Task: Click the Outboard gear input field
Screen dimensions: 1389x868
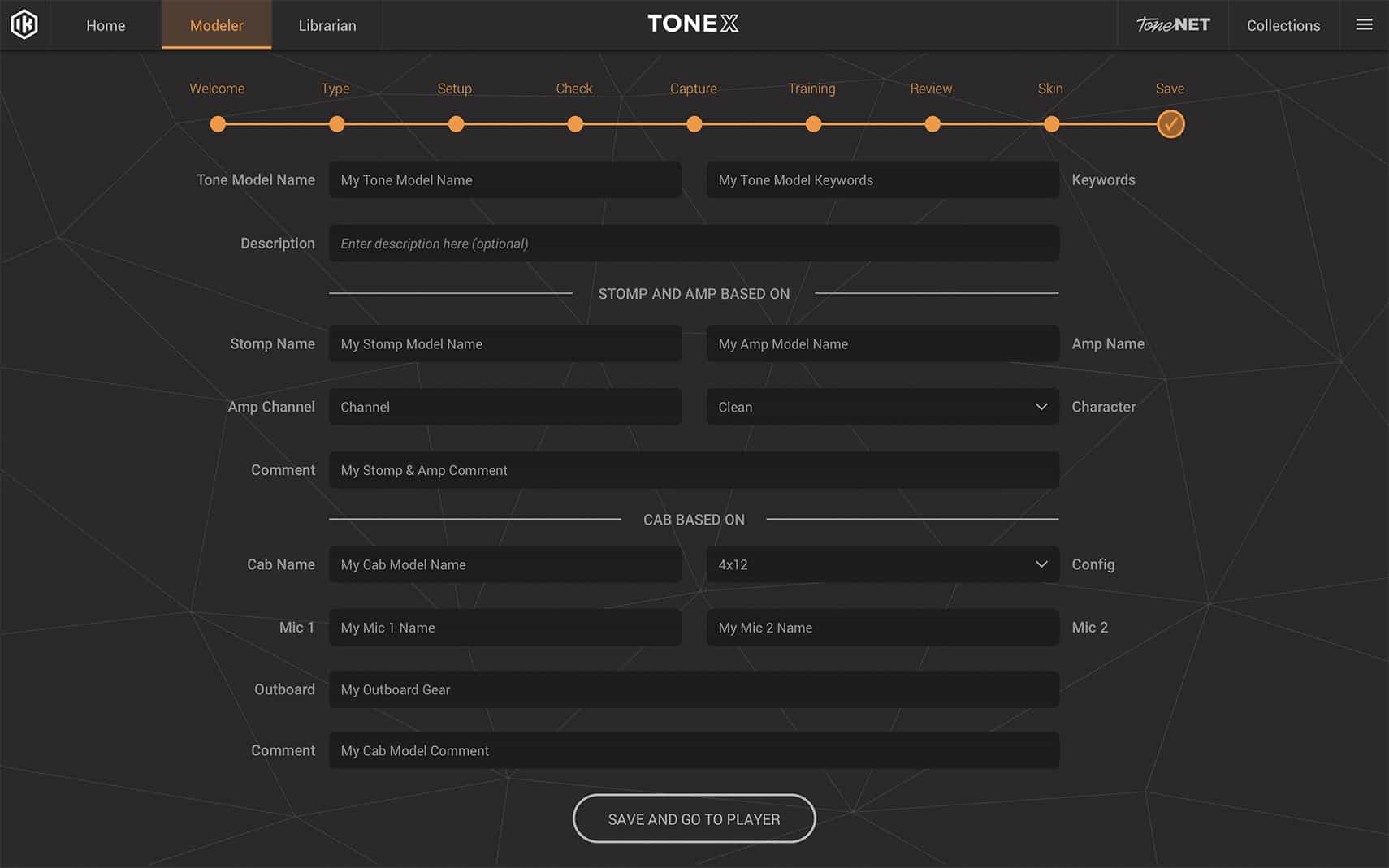Action: [x=694, y=689]
